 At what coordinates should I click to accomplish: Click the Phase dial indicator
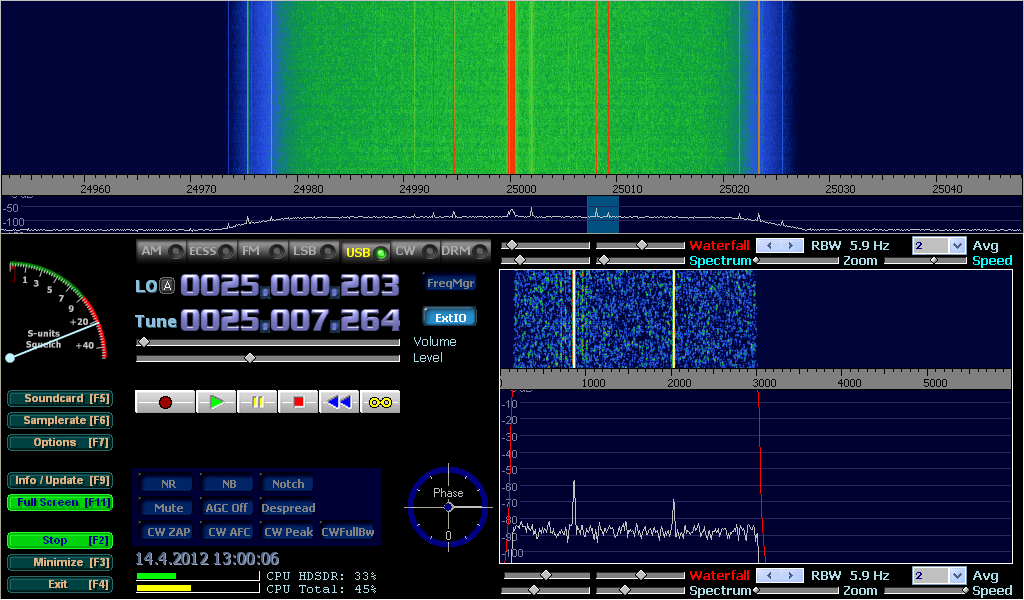pyautogui.click(x=448, y=507)
